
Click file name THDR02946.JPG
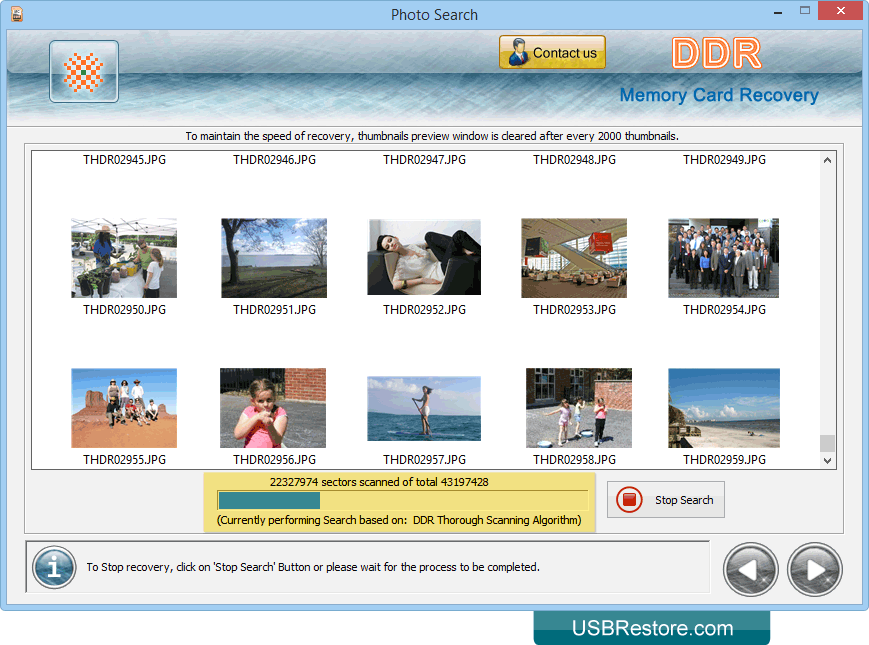pos(274,160)
